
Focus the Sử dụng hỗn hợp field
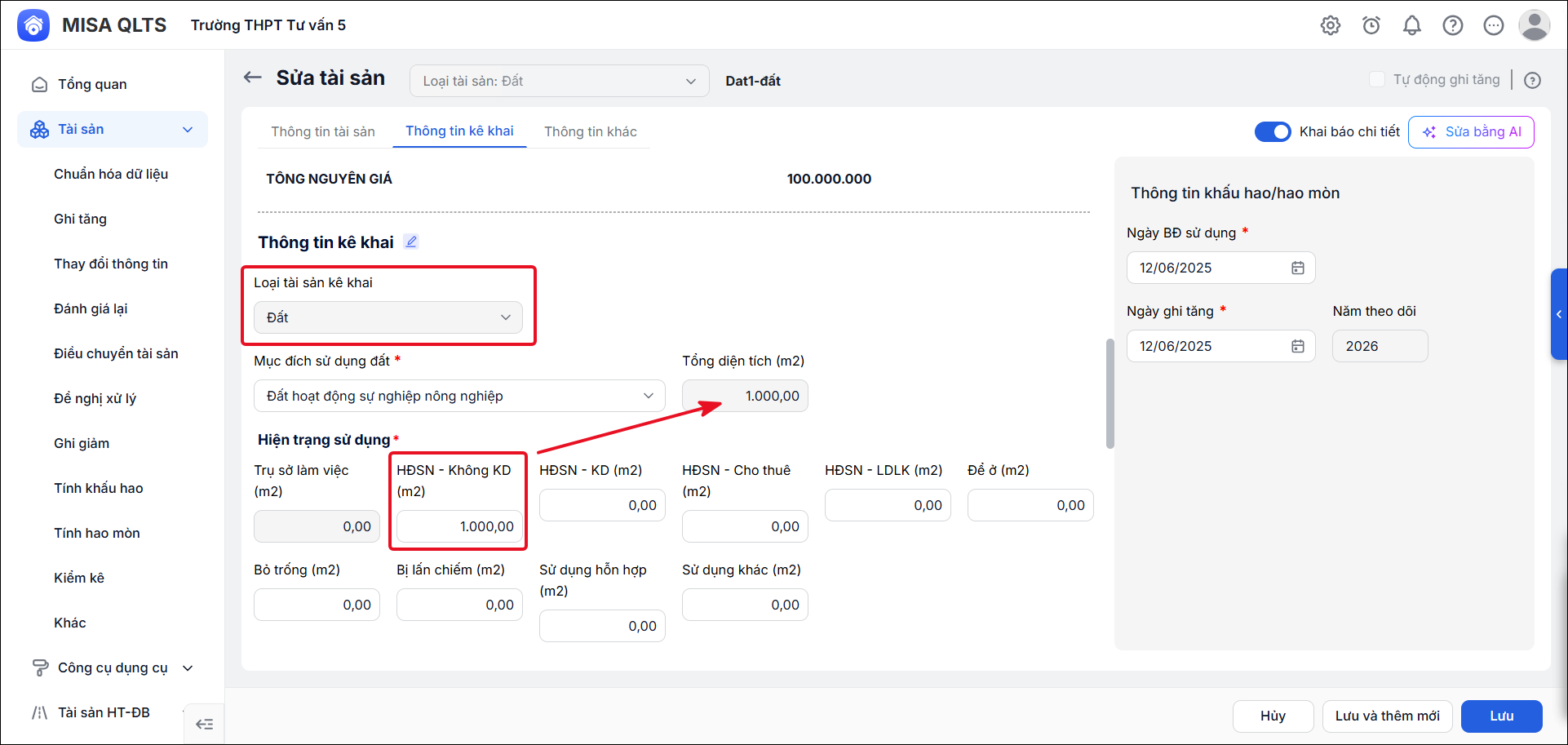click(x=602, y=626)
